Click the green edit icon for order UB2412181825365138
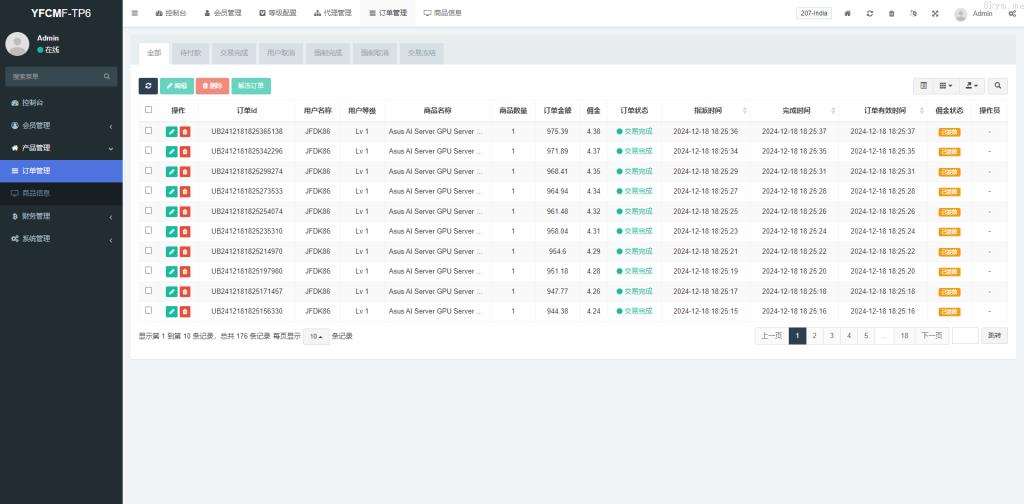Image resolution: width=1024 pixels, height=504 pixels. pos(171,131)
